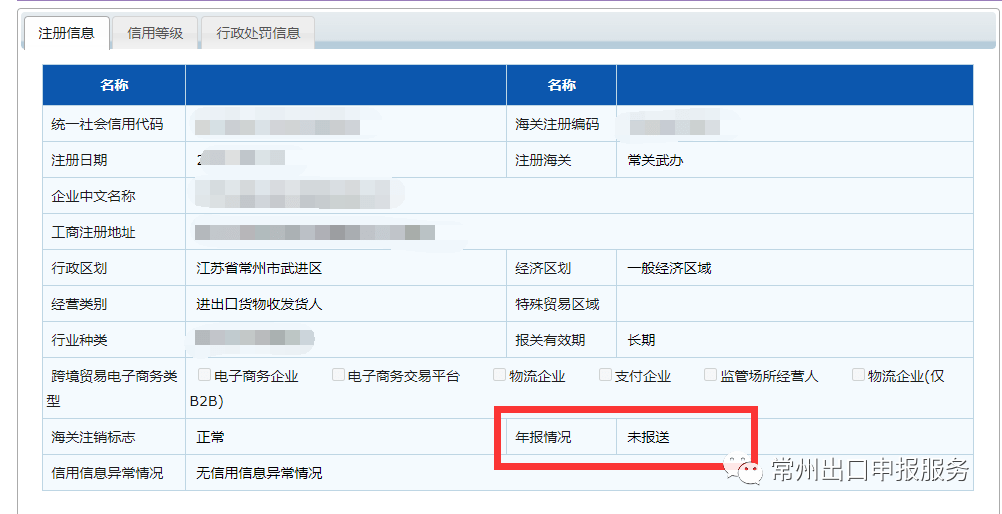Click the 海关注册编码 label

557,125
